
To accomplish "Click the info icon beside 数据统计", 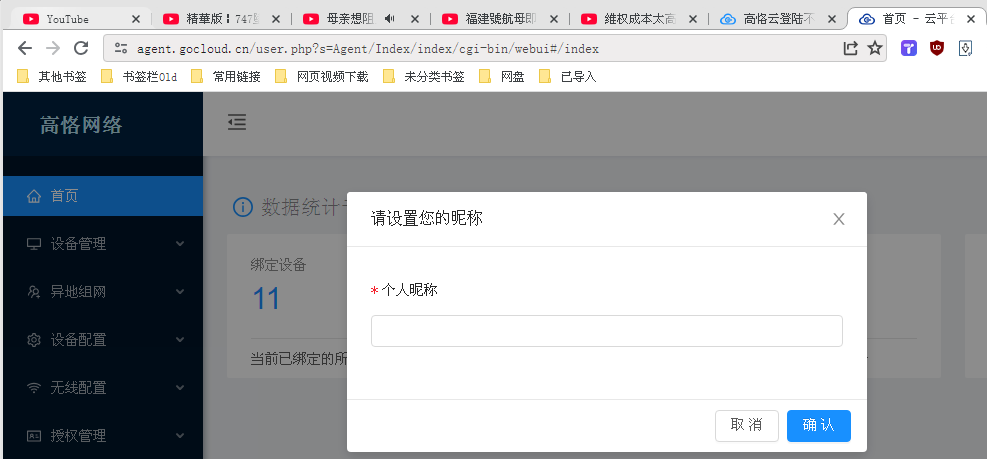I will (x=243, y=207).
